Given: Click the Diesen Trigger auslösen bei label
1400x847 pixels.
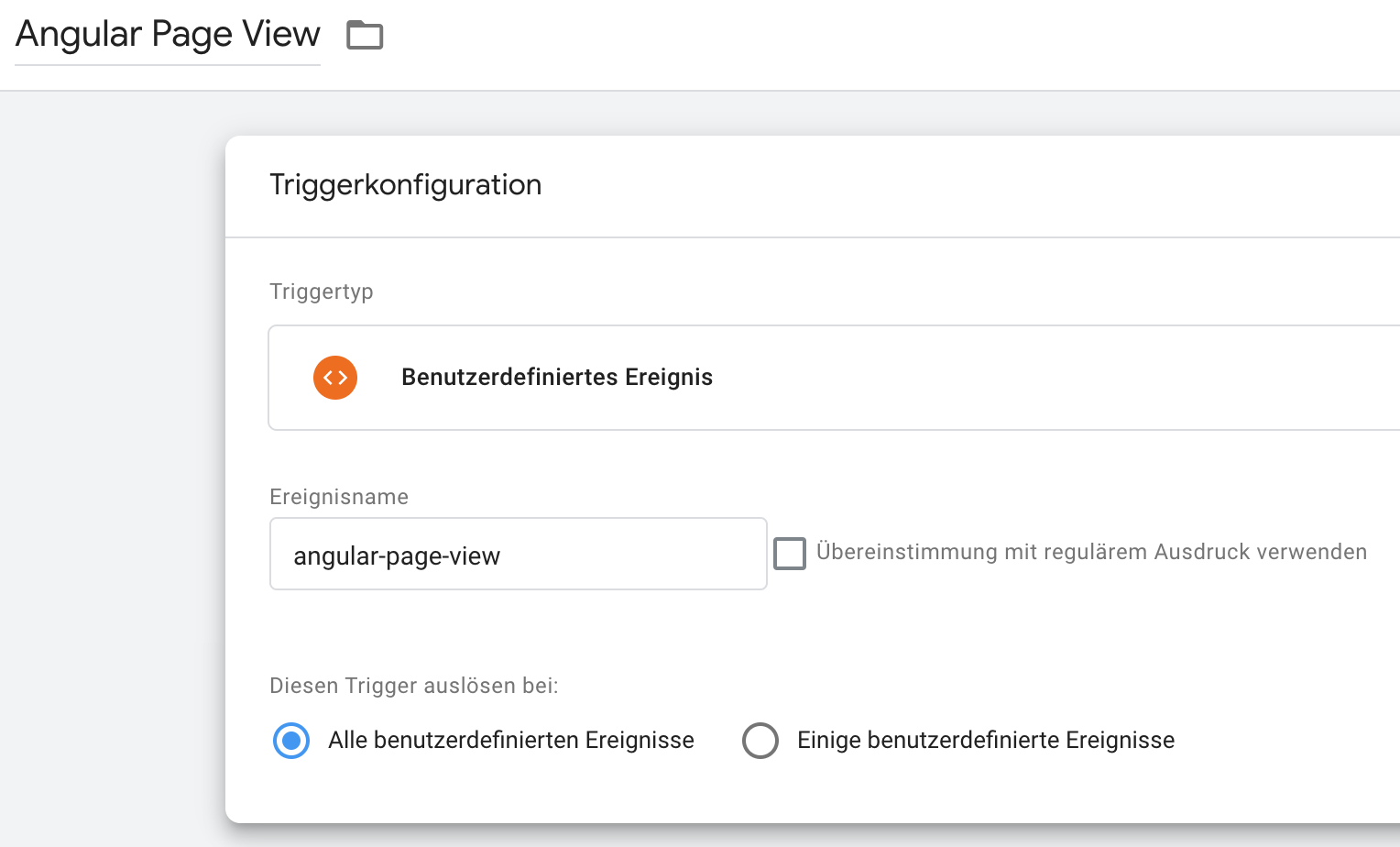Looking at the screenshot, I should (414, 686).
